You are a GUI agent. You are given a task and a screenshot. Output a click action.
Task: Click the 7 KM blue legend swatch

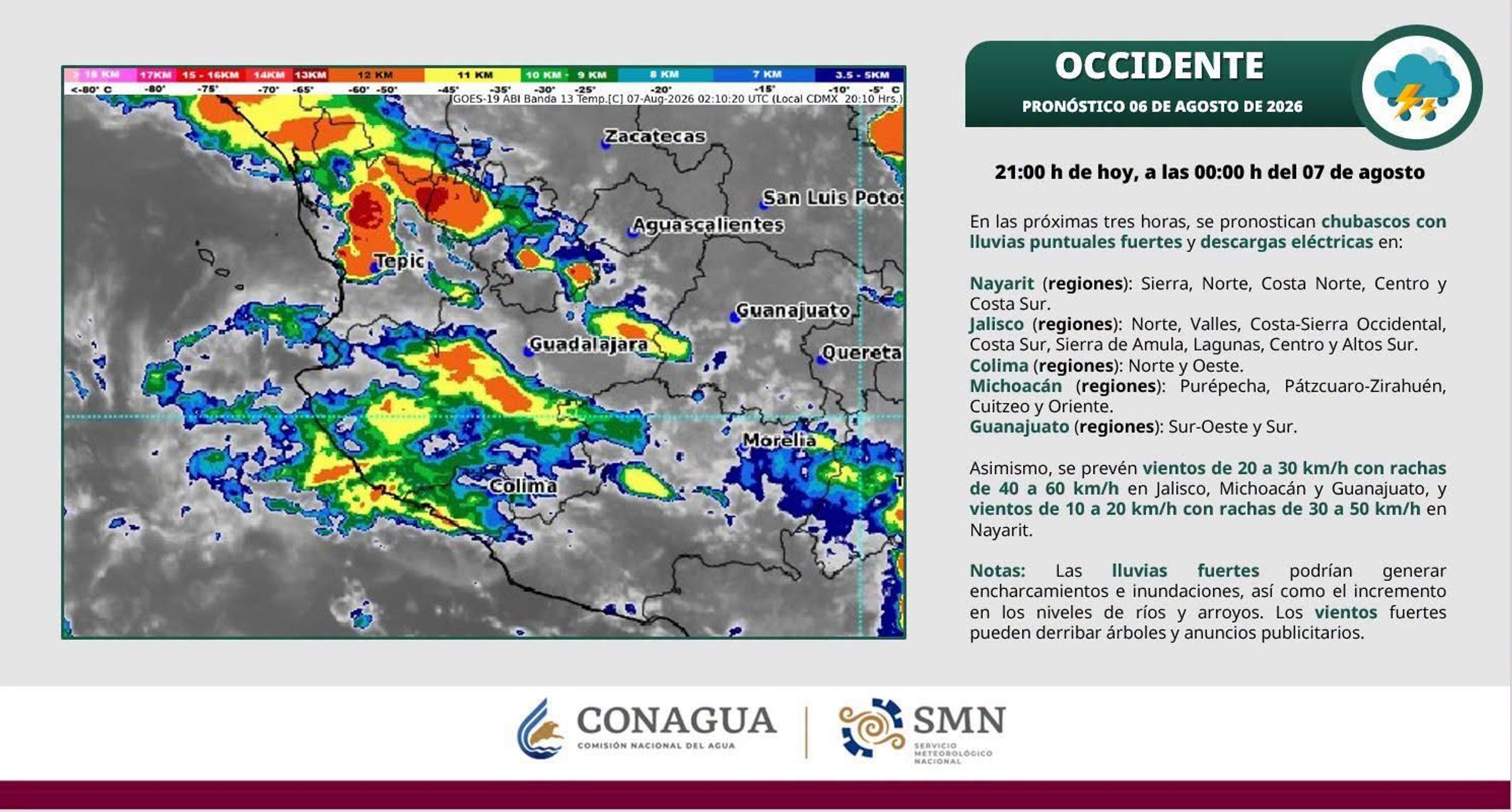(765, 74)
